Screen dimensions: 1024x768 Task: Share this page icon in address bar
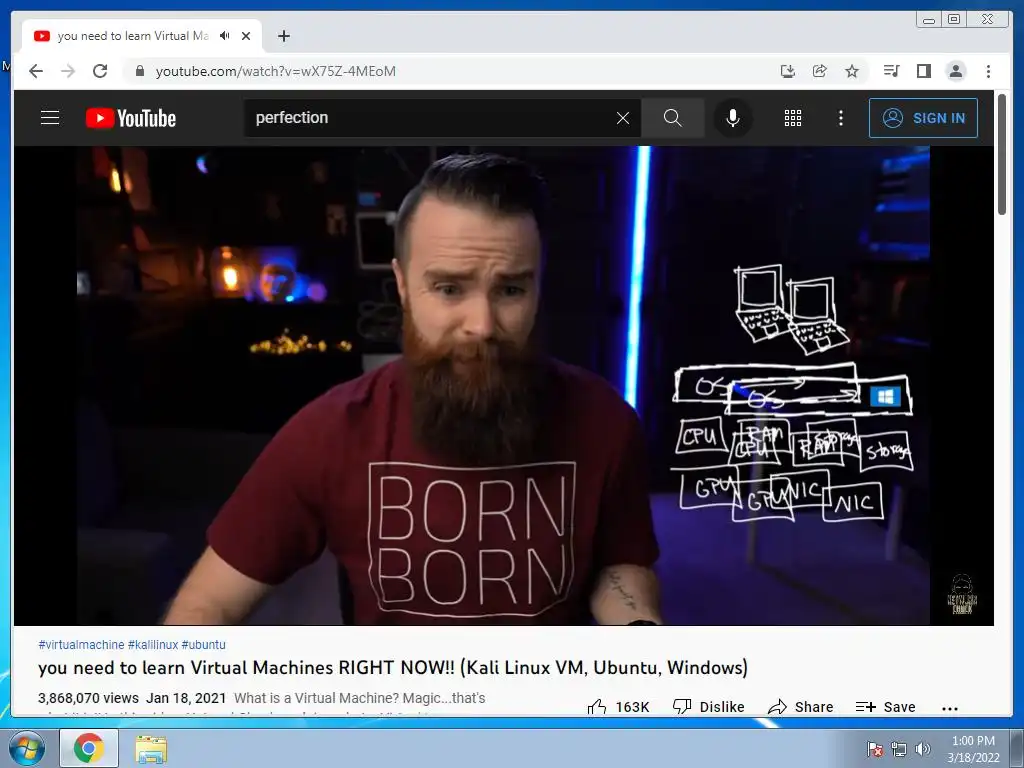(820, 71)
